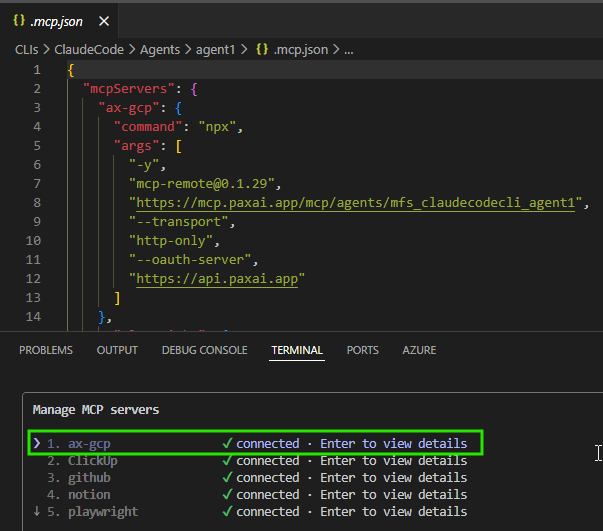Click the JSON braces icon in breadcrumb
The image size is (603, 531).
coord(262,49)
